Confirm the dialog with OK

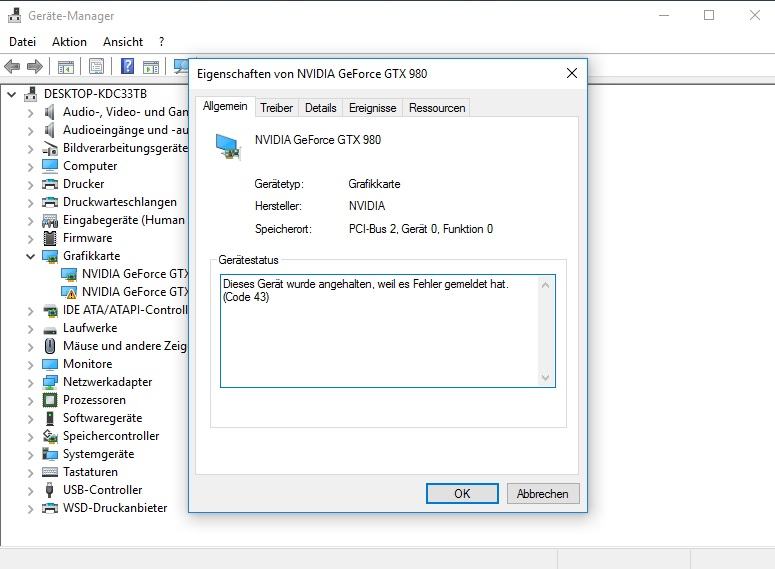click(462, 493)
